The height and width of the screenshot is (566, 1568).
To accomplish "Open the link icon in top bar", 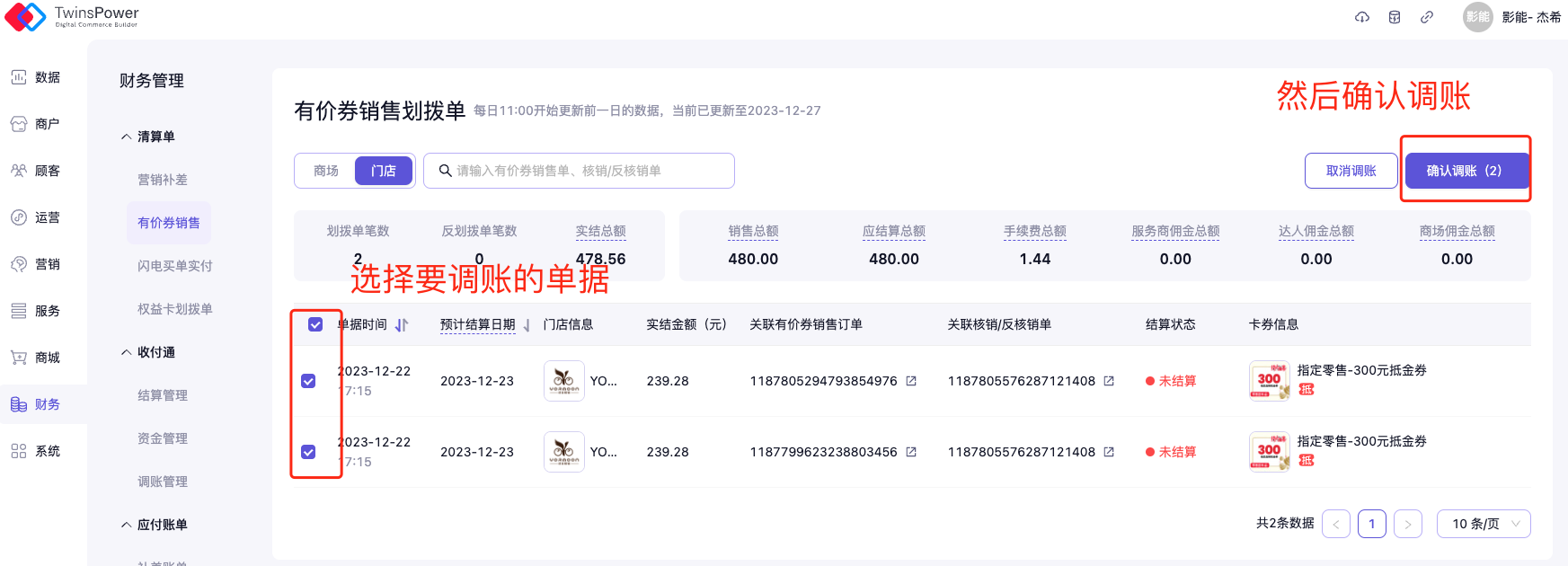I will click(1427, 17).
